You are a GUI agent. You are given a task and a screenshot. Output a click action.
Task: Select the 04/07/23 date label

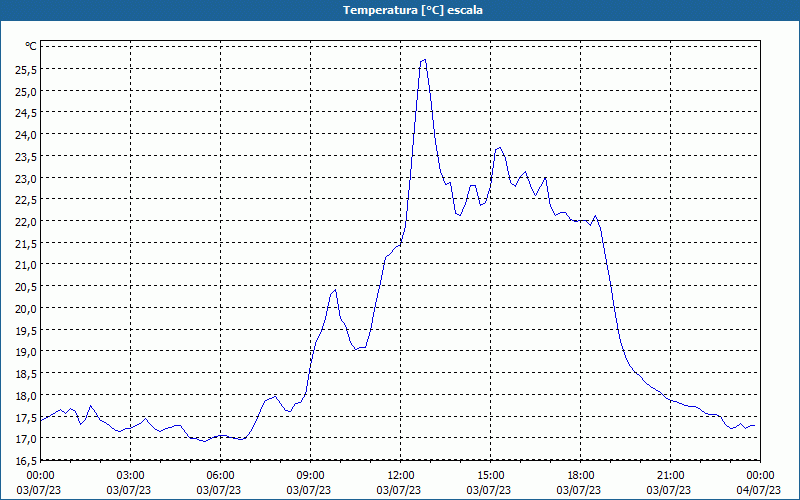(759, 490)
